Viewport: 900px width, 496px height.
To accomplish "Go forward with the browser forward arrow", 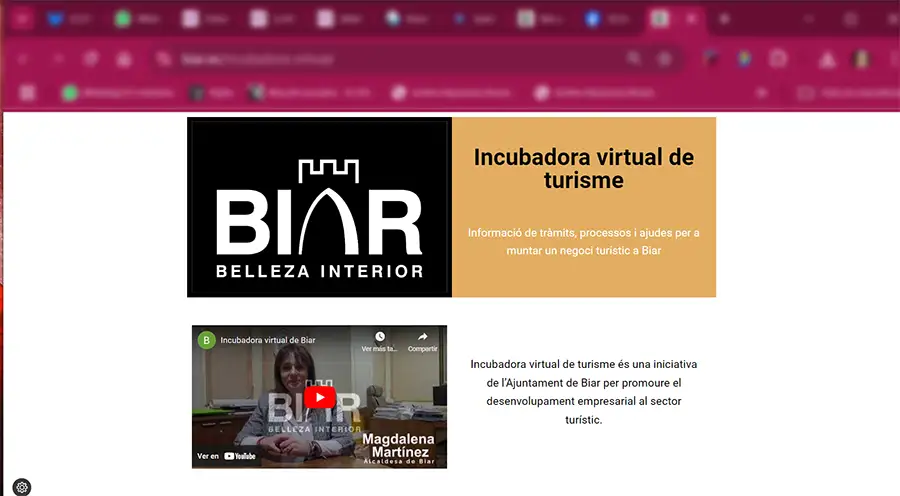I will click(57, 59).
